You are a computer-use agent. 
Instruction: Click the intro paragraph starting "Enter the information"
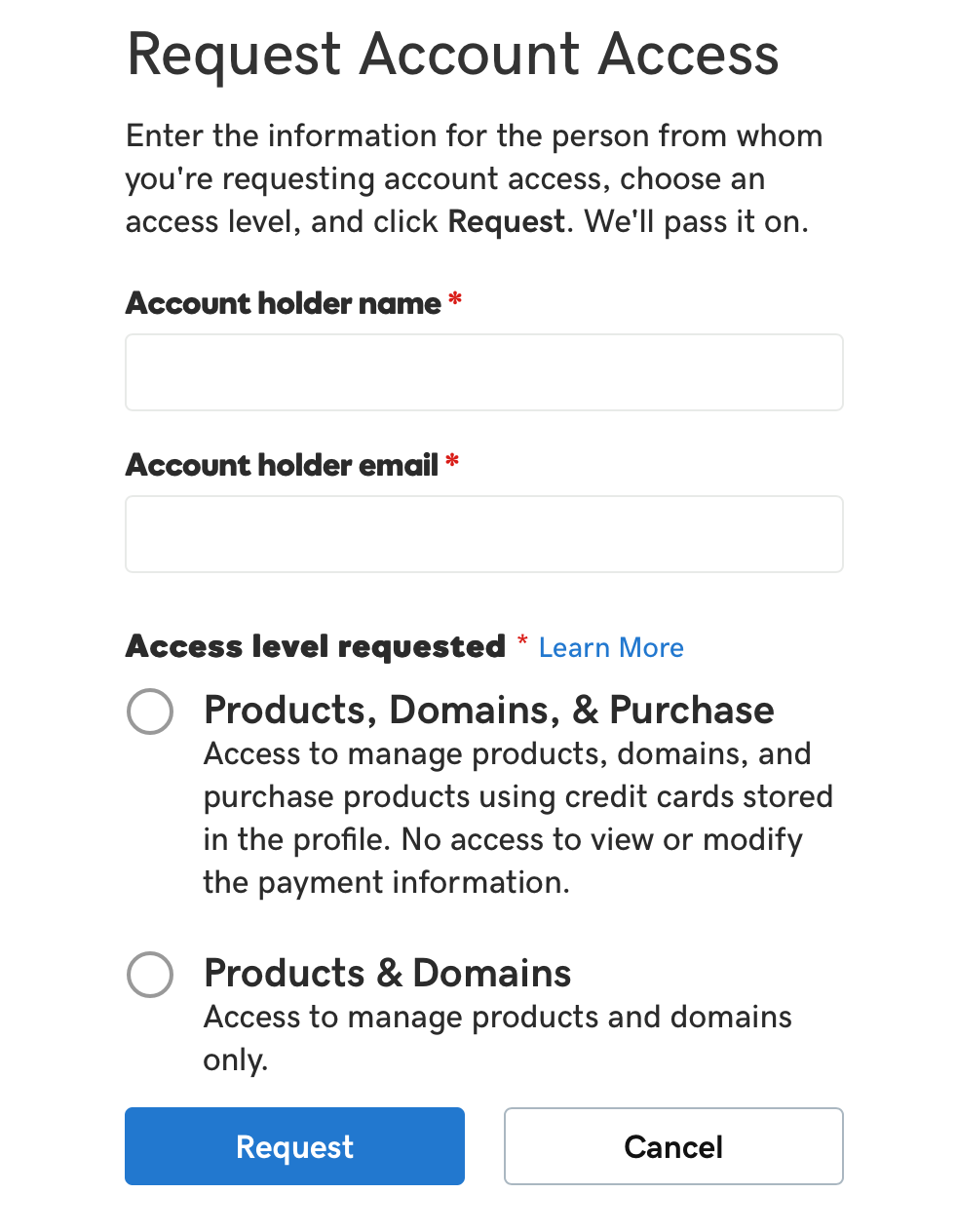click(474, 178)
